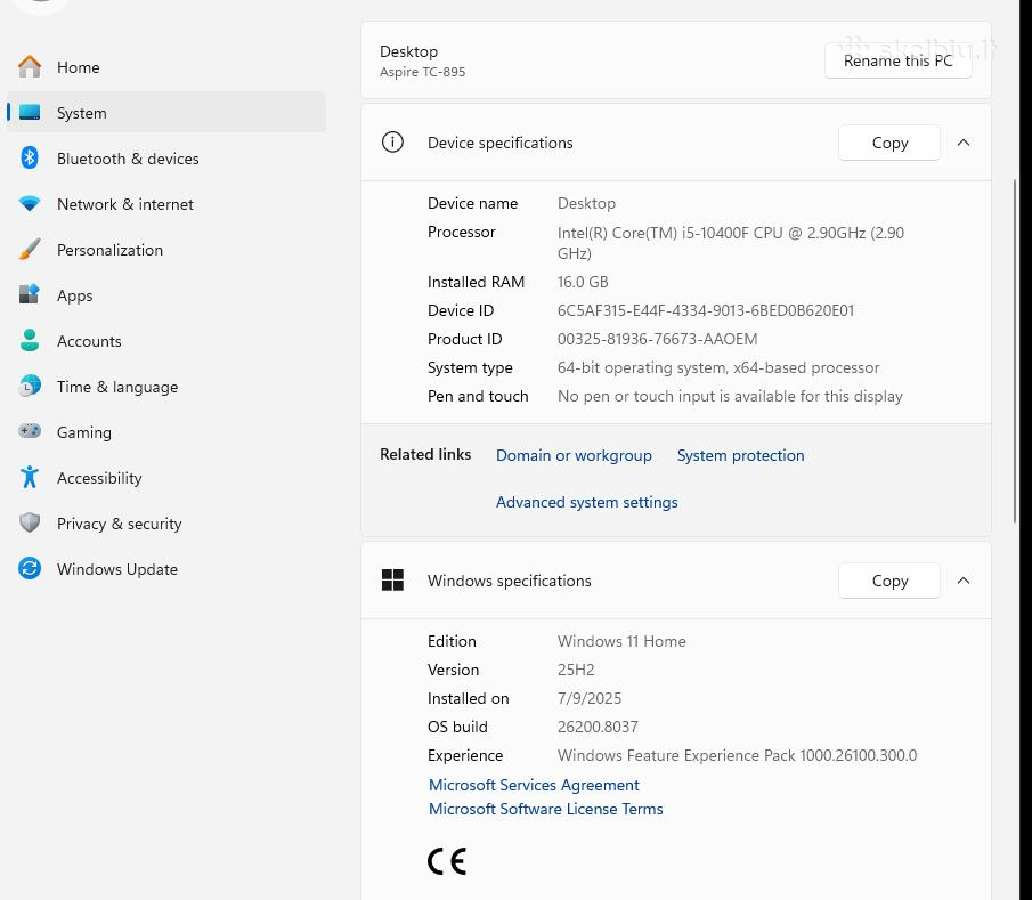Click the Installed RAM value 16.0 GB
The height and width of the screenshot is (900, 1032).
click(x=582, y=282)
